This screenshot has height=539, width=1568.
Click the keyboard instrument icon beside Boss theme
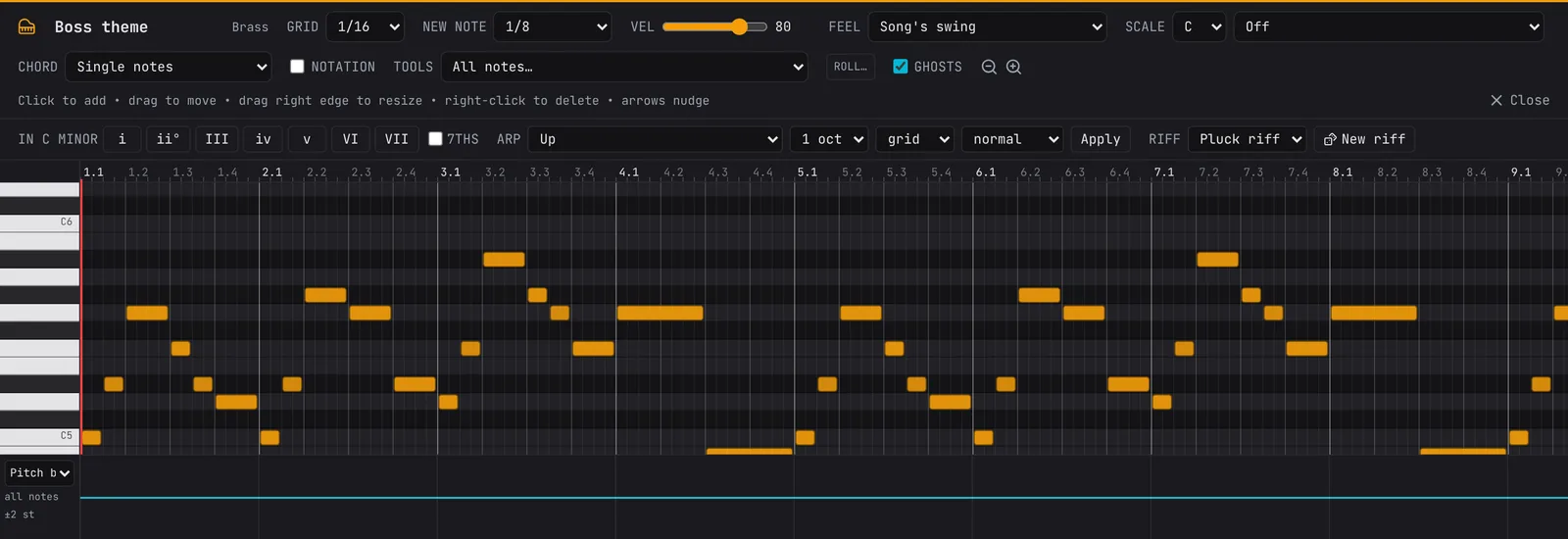pos(26,27)
